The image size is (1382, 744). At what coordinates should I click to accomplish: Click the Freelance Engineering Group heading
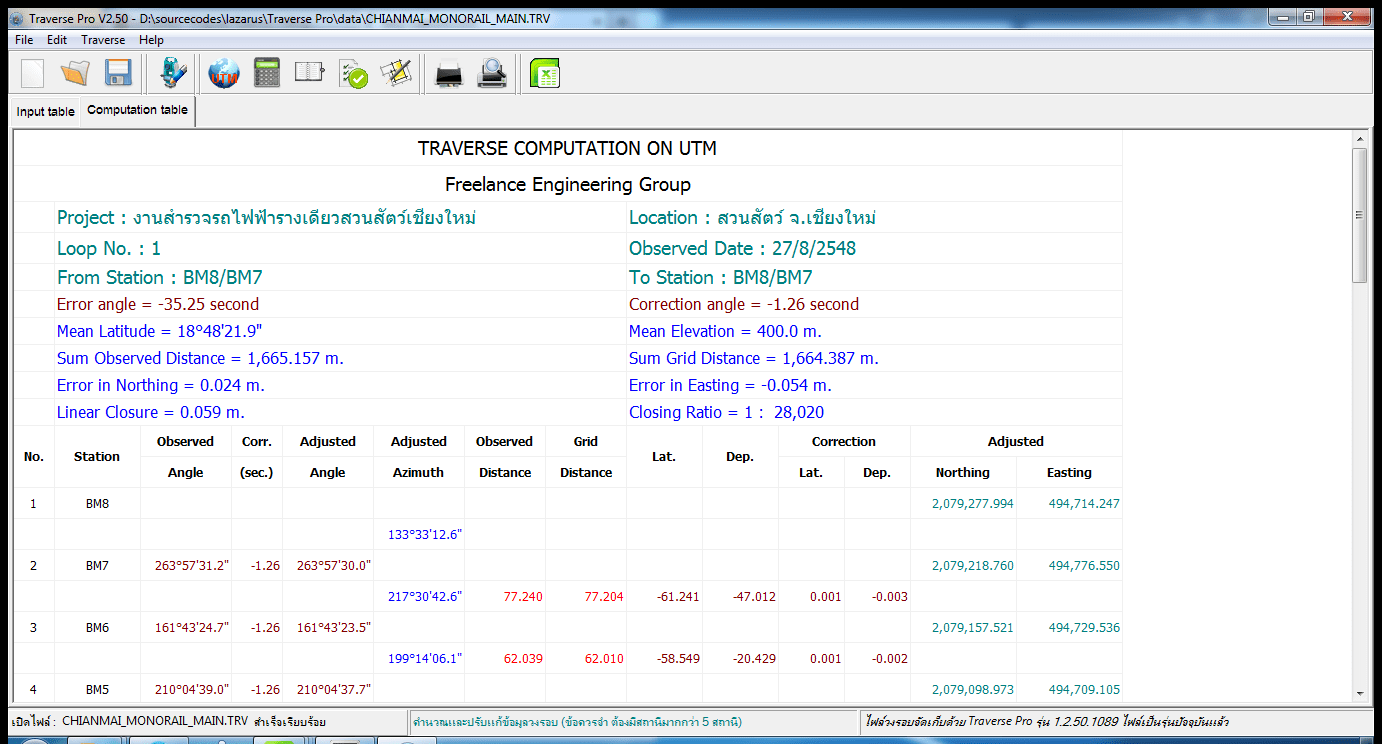click(x=568, y=184)
